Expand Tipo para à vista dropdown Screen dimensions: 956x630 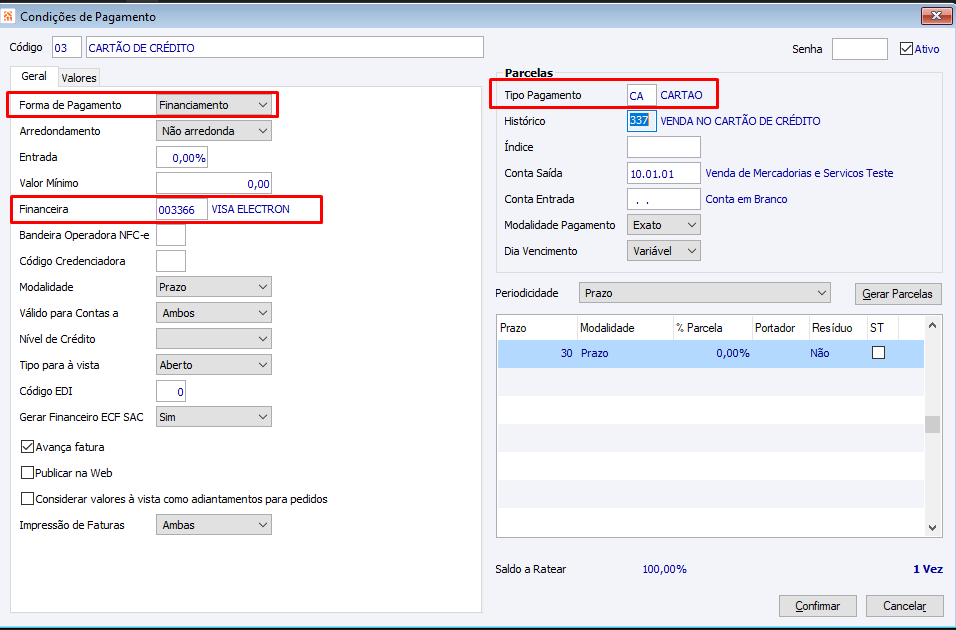213,365
